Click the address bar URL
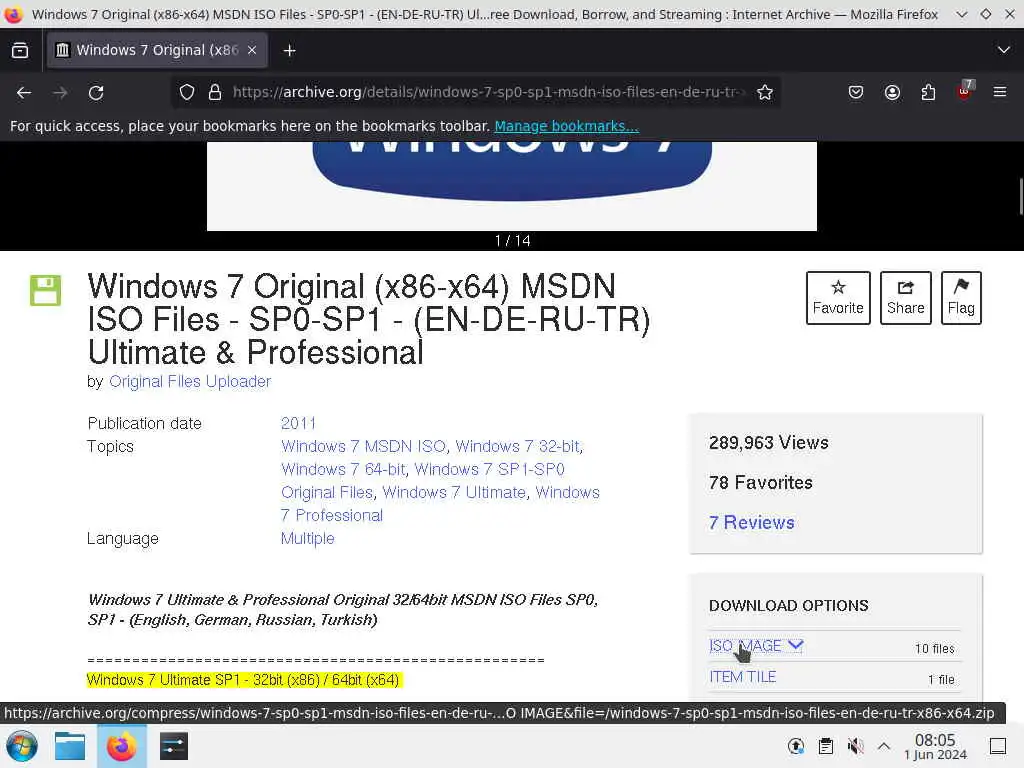 pyautogui.click(x=487, y=92)
